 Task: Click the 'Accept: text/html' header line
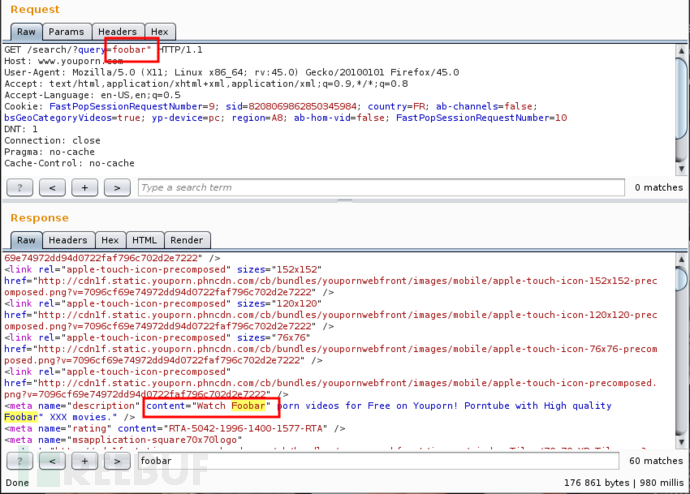[x=206, y=84]
